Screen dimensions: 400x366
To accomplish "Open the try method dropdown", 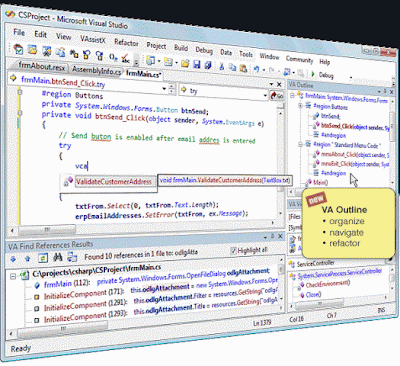I will pos(265,95).
